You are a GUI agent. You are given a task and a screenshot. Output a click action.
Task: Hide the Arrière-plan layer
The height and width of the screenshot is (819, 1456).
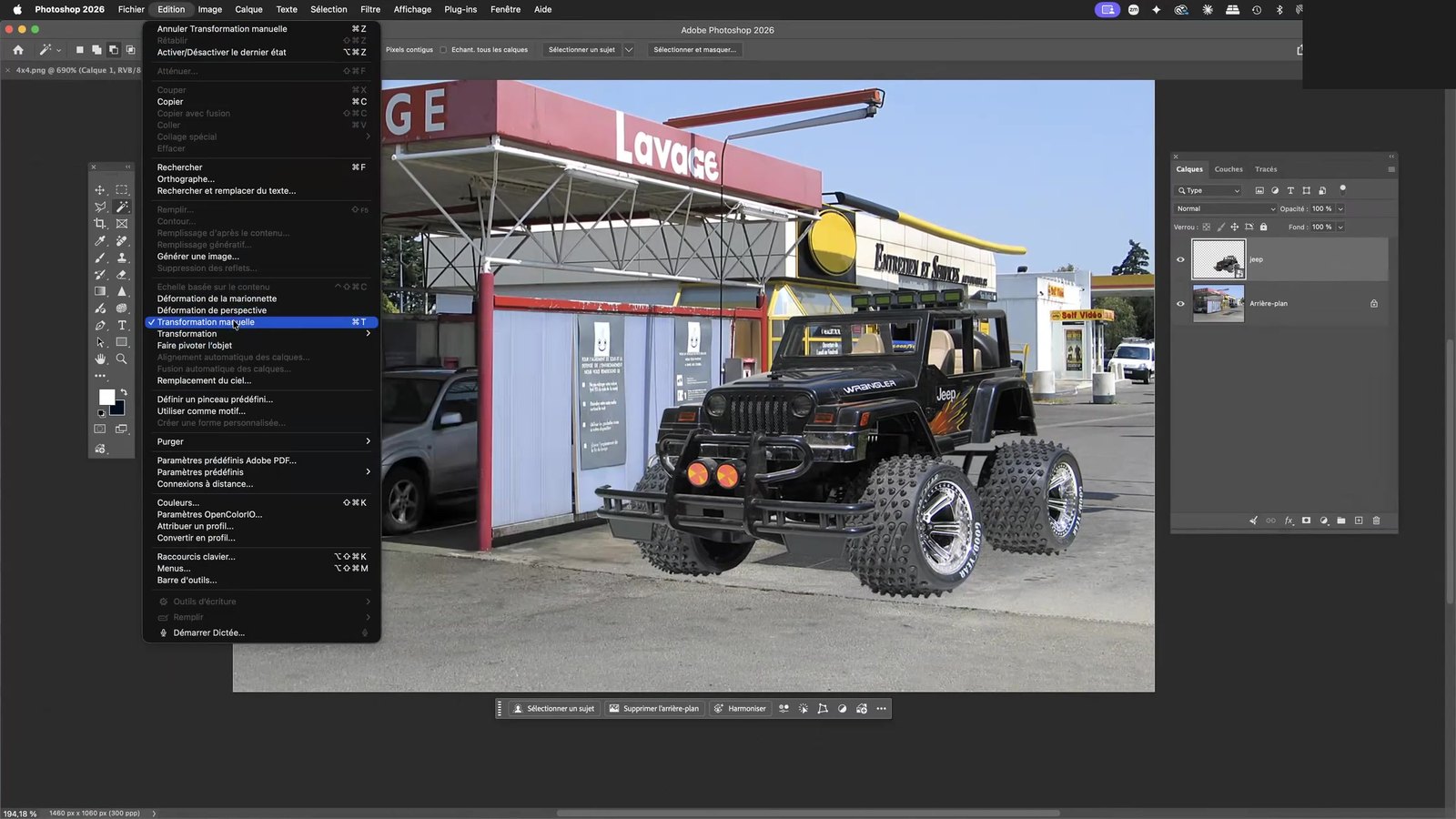pos(1181,304)
